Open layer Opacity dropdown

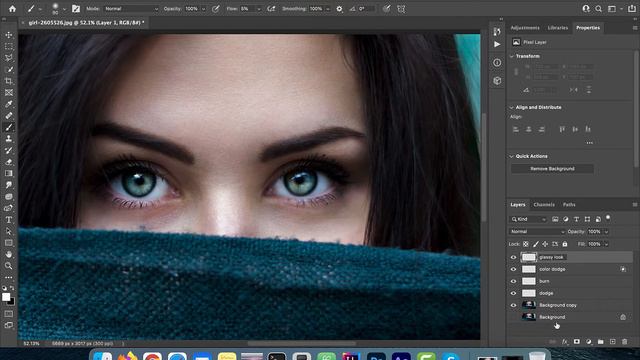click(607, 231)
